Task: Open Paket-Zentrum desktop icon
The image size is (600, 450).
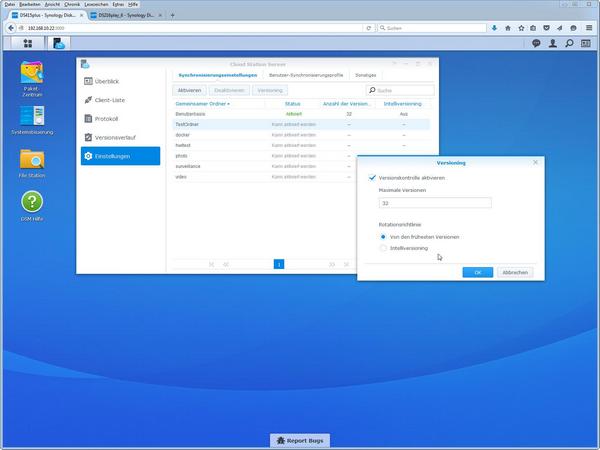Action: coord(32,79)
